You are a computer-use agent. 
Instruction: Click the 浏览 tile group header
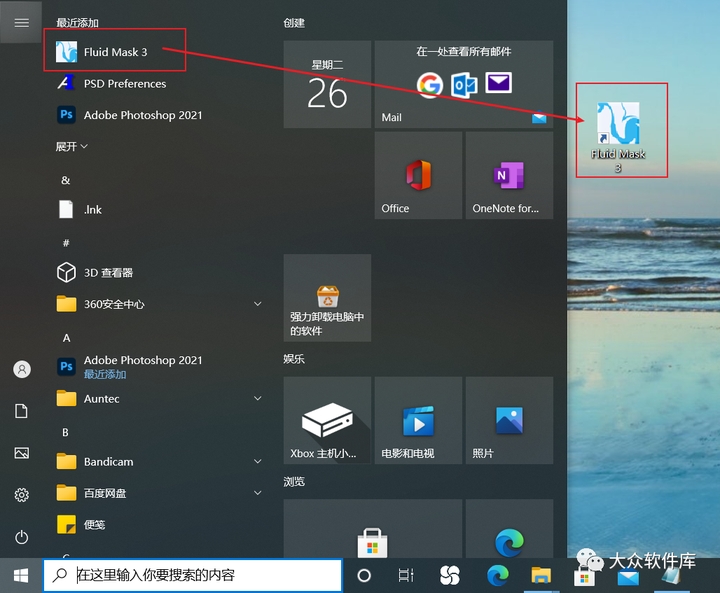coord(294,481)
